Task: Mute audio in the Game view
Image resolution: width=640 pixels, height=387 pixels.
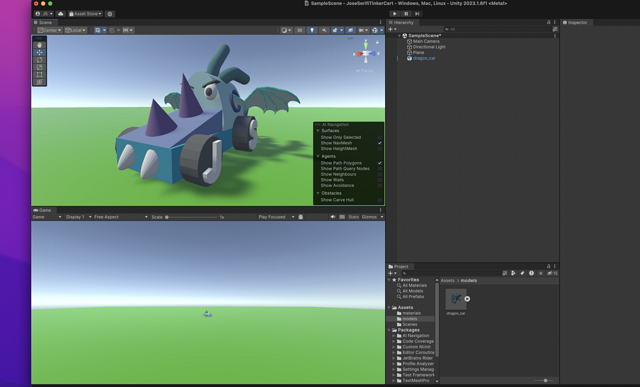Action: (x=333, y=217)
